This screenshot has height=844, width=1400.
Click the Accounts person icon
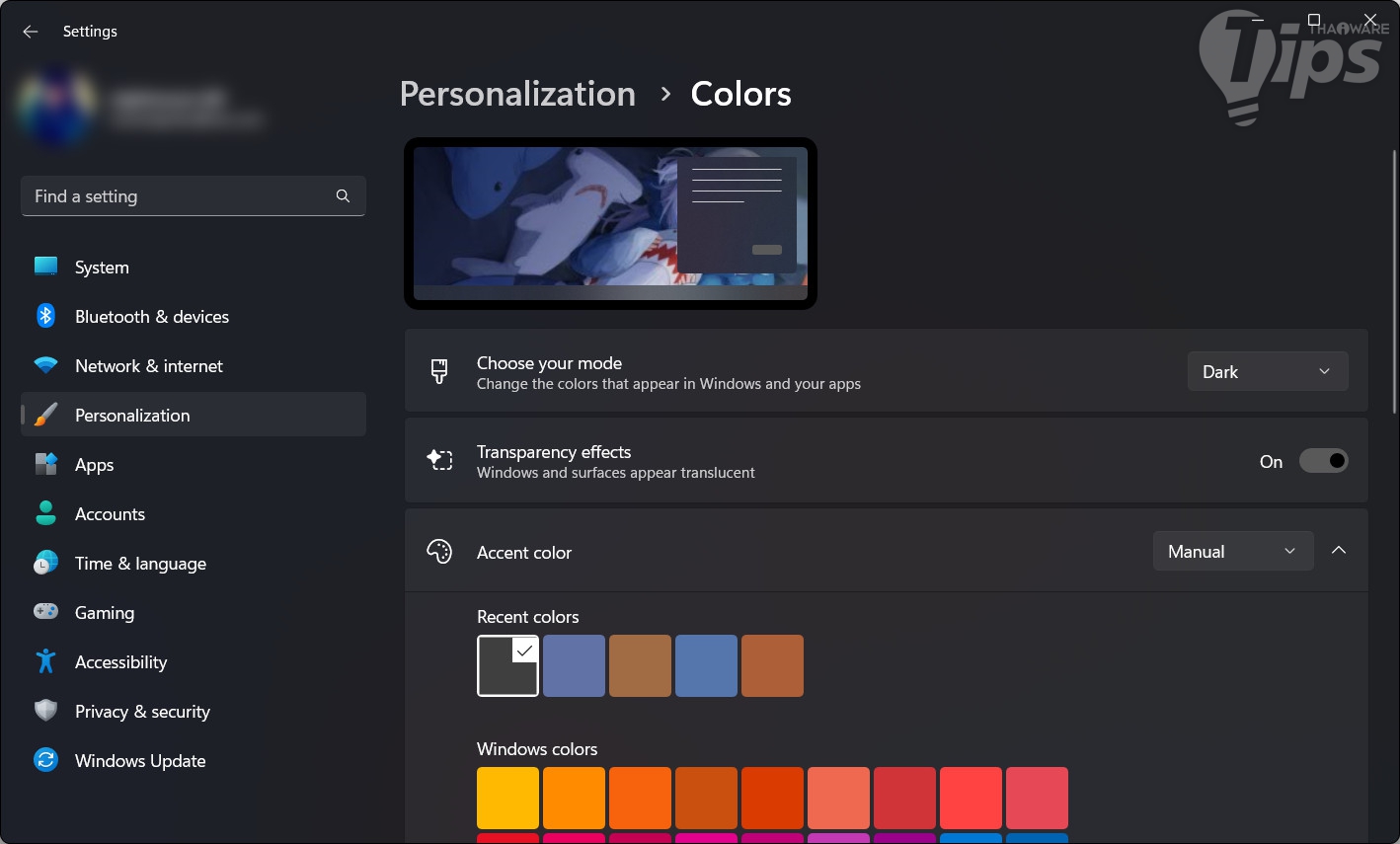tap(45, 513)
